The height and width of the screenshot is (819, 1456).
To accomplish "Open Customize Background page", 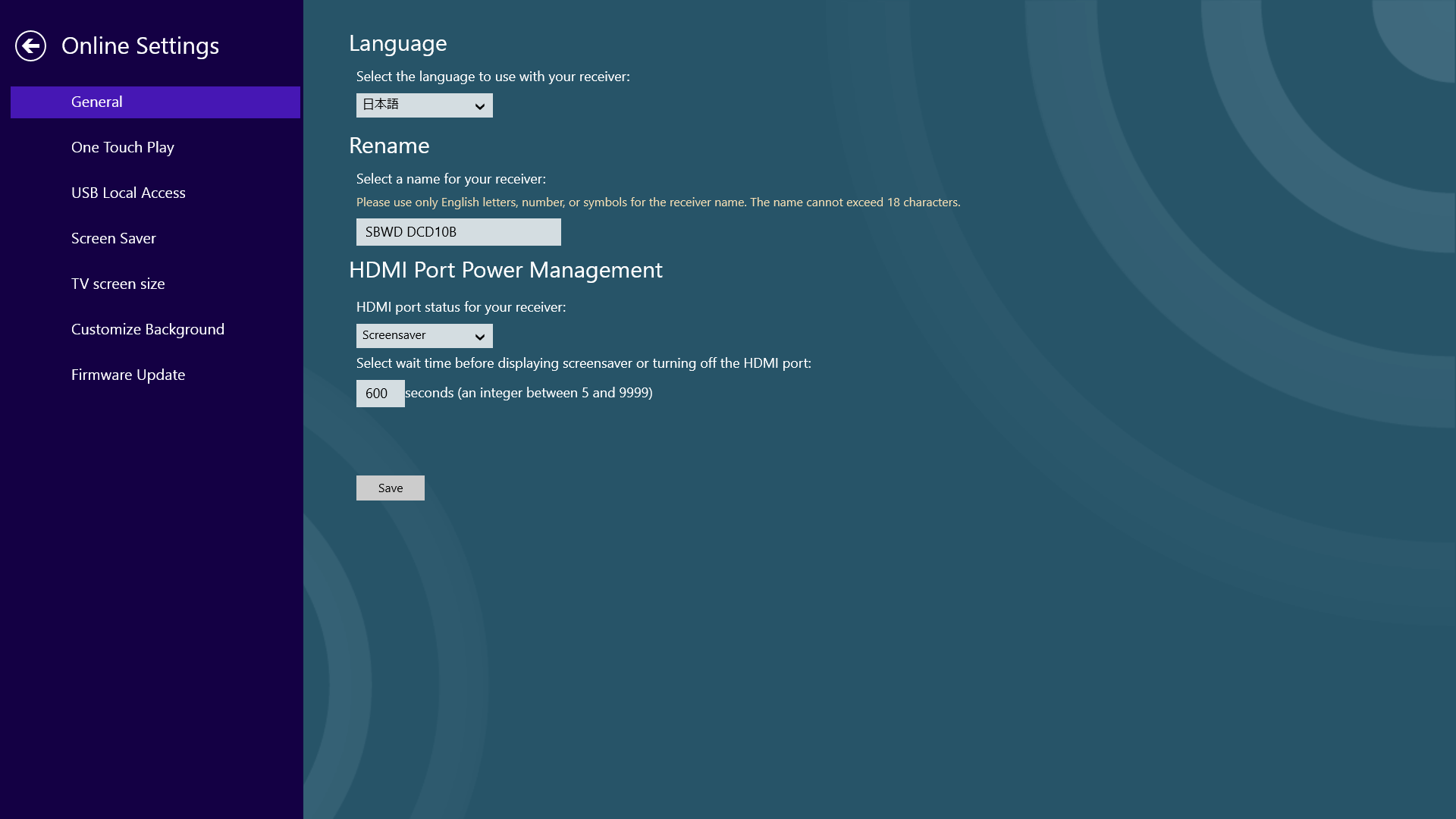I will pyautogui.click(x=148, y=329).
